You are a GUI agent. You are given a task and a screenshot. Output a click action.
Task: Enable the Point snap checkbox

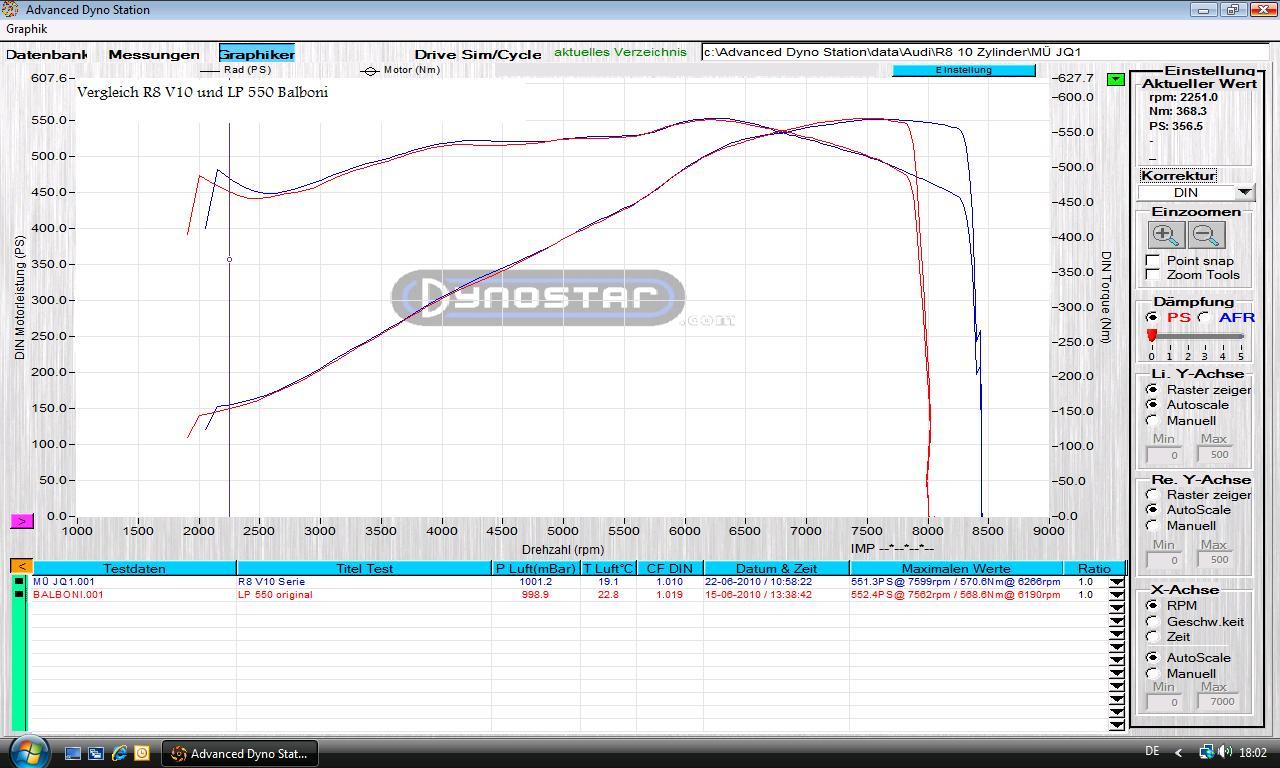1153,261
